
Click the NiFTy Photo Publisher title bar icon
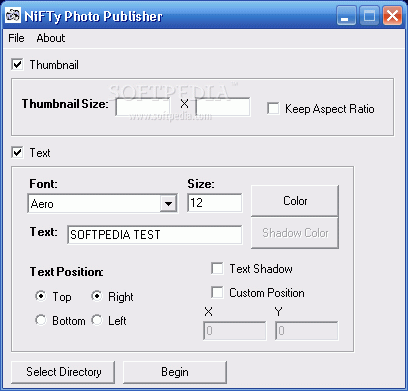coord(13,15)
